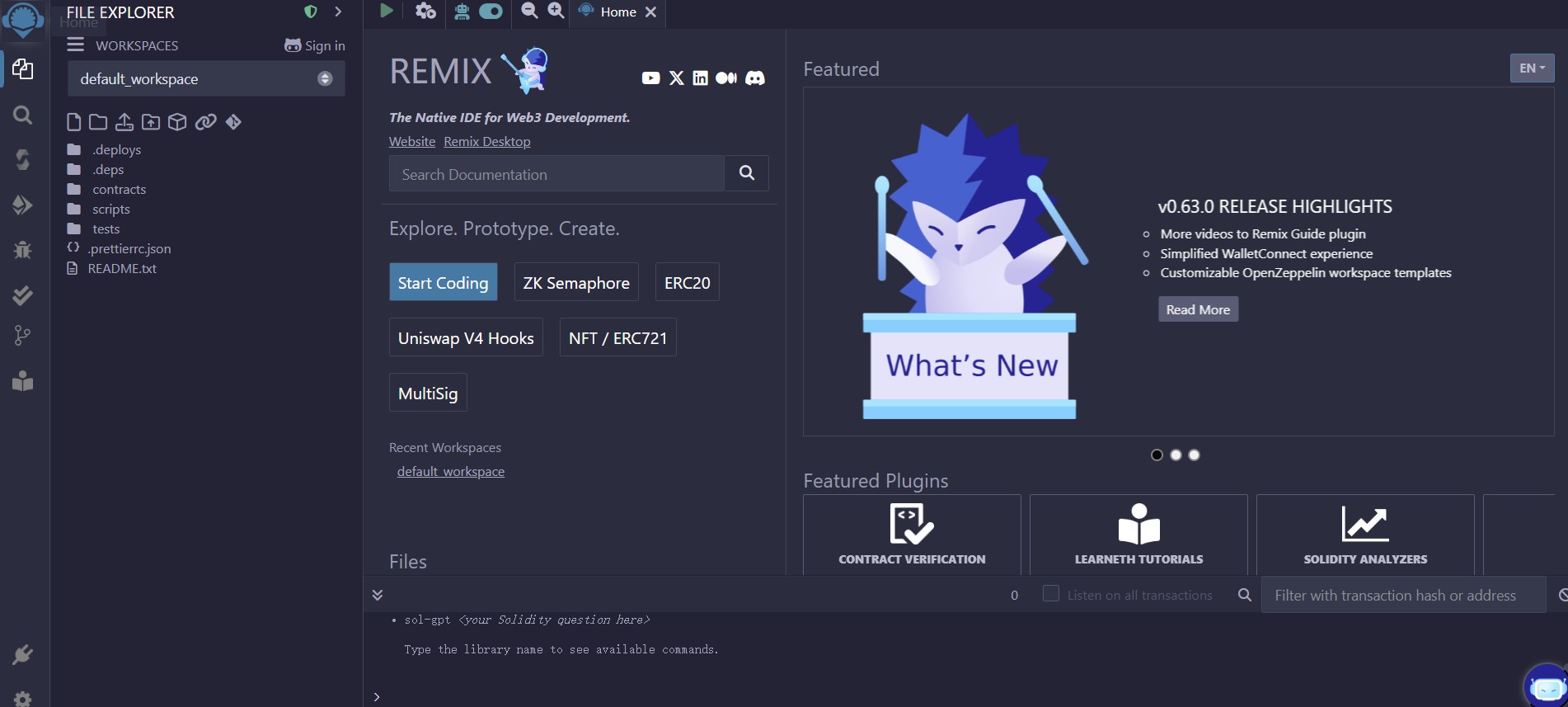Open the Git source control icon
Image resolution: width=1568 pixels, height=707 pixels.
coord(22,336)
